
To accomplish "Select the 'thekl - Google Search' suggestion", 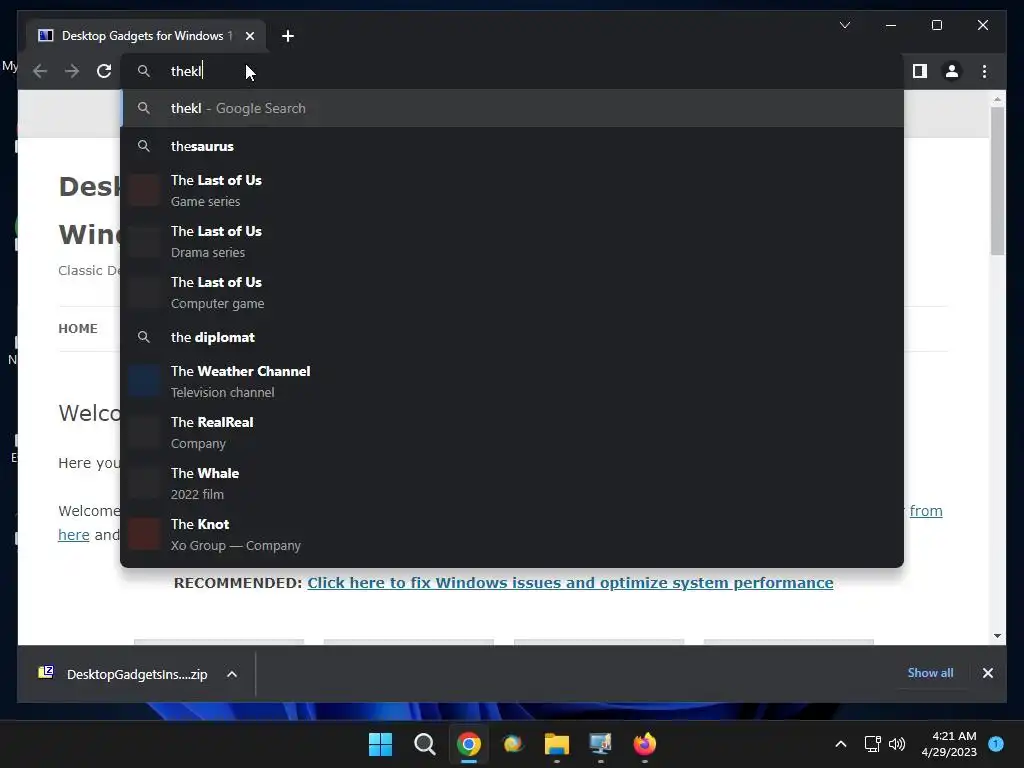I will coord(512,108).
